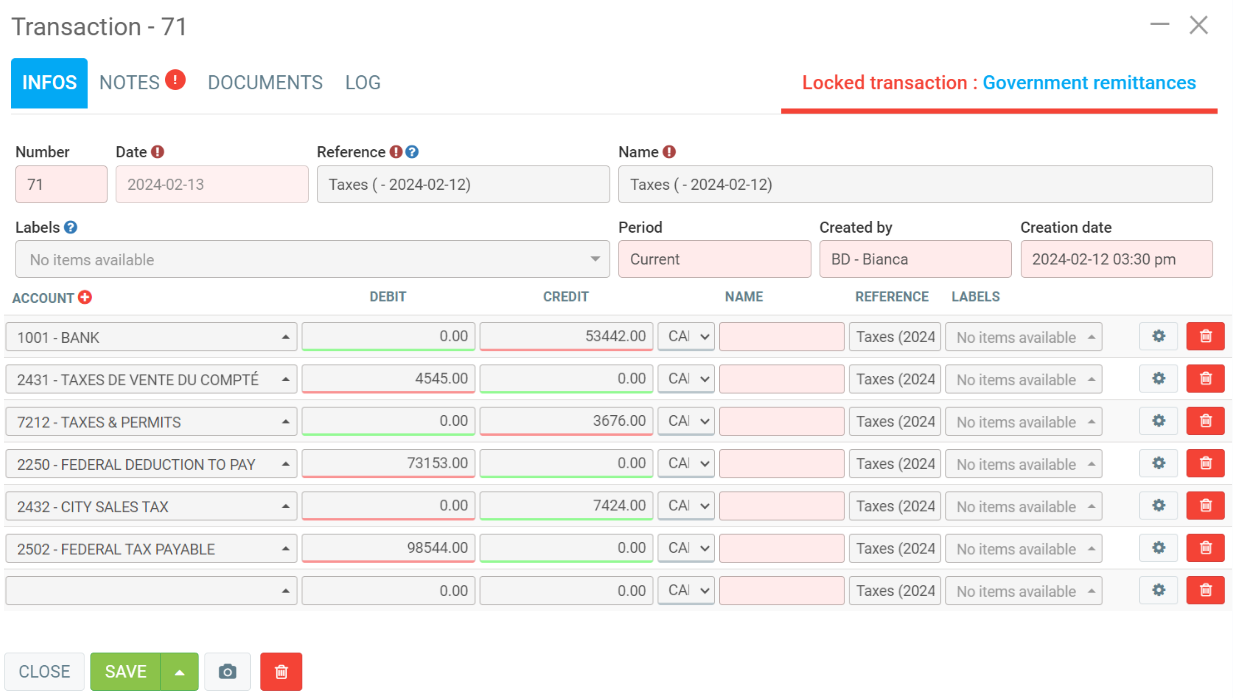Viewport: 1233px width, 698px height.
Task: Open the DOCUMENTS tab
Action: pos(265,83)
